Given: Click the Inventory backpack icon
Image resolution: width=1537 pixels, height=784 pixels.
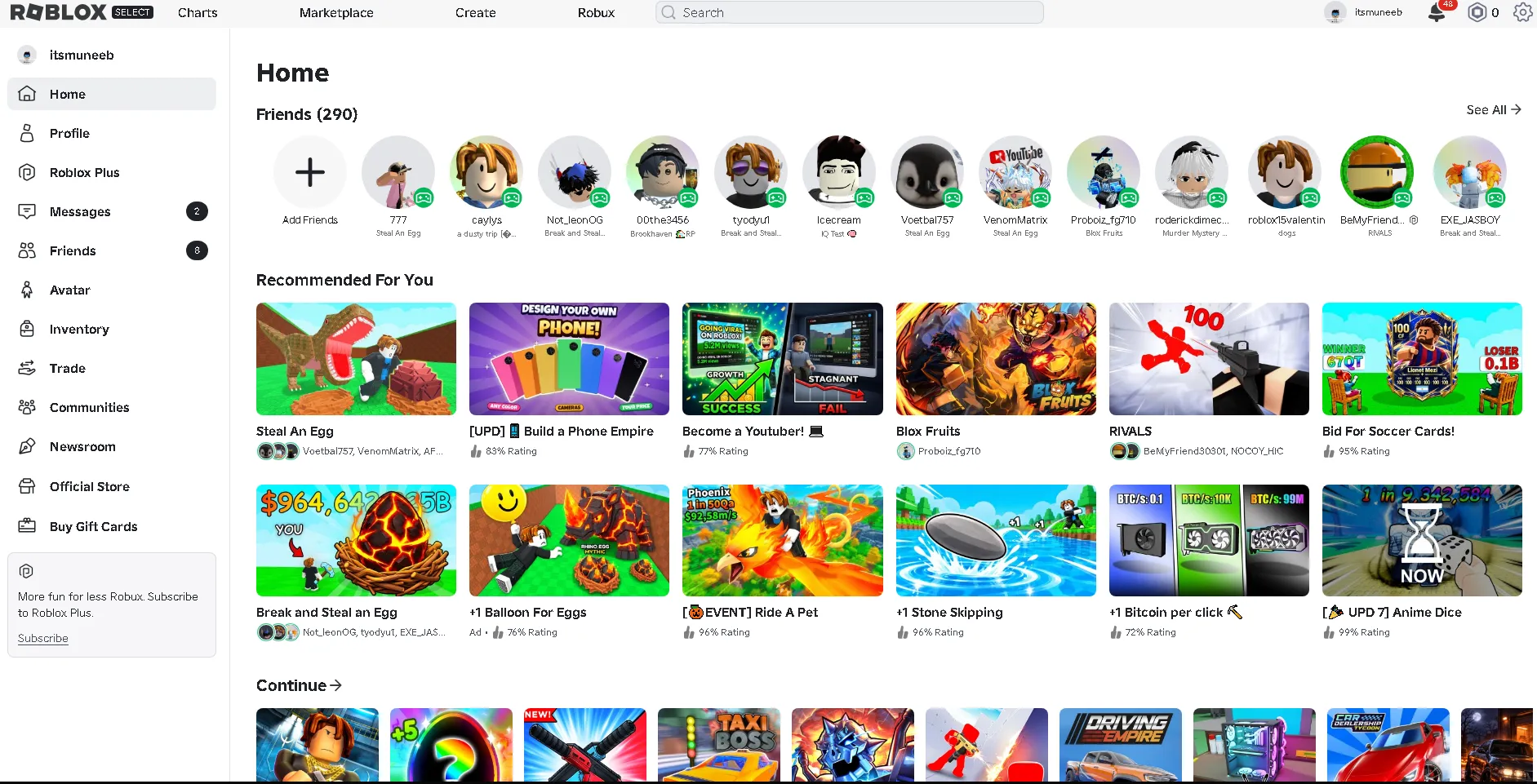Looking at the screenshot, I should click(27, 329).
